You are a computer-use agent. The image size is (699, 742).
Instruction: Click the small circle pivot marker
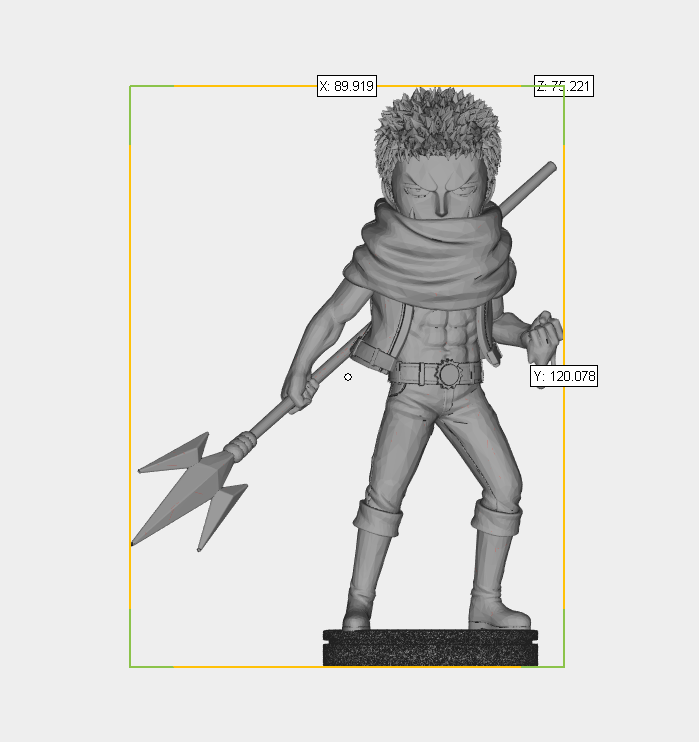pos(348,377)
